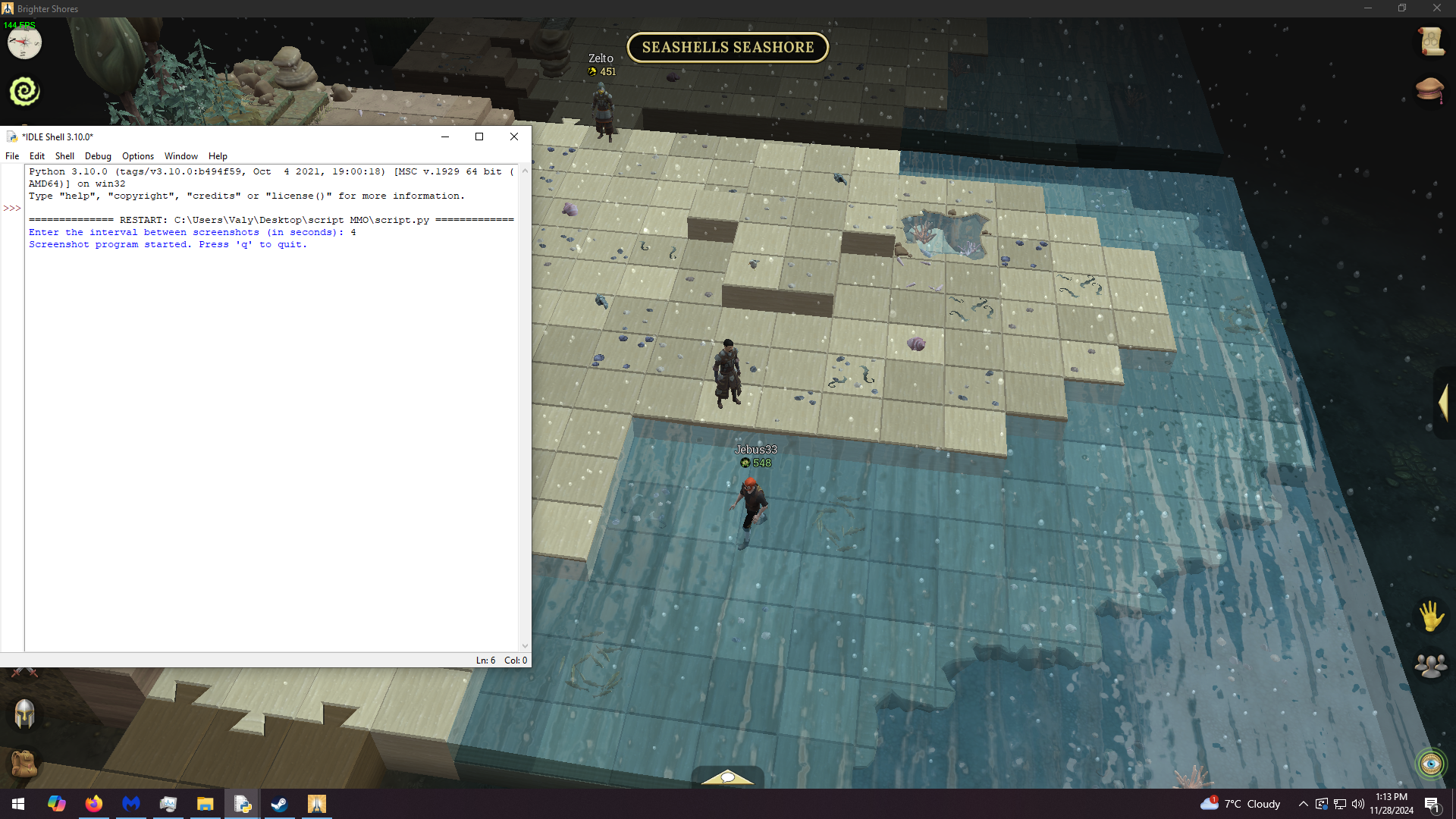This screenshot has height=819, width=1456.
Task: Expand the chat panel at bottom center
Action: pos(727,777)
